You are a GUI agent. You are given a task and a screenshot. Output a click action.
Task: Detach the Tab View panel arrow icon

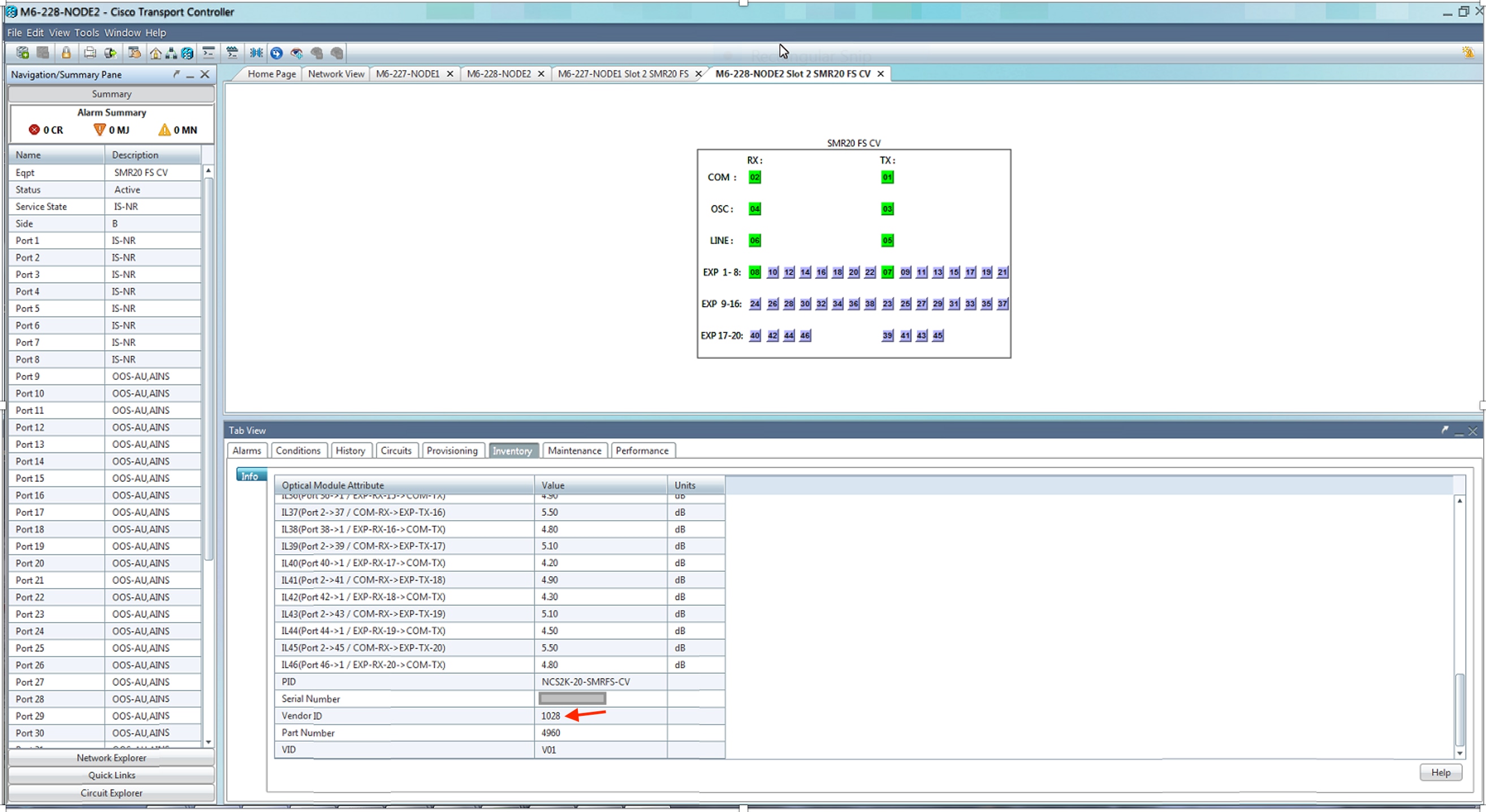pyautogui.click(x=1445, y=430)
